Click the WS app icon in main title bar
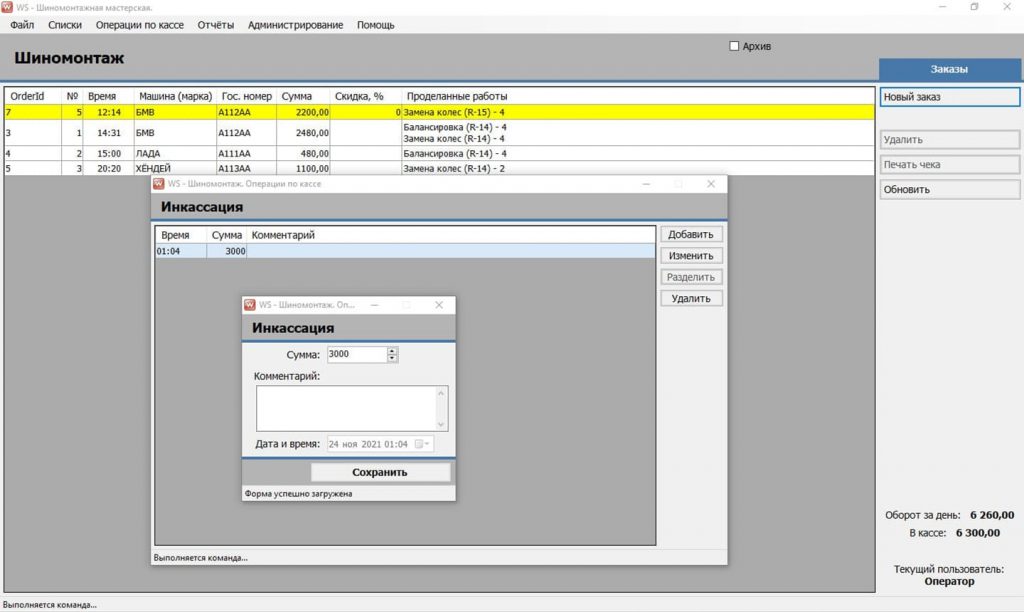Screen dimensions: 1024x612 [7, 7]
